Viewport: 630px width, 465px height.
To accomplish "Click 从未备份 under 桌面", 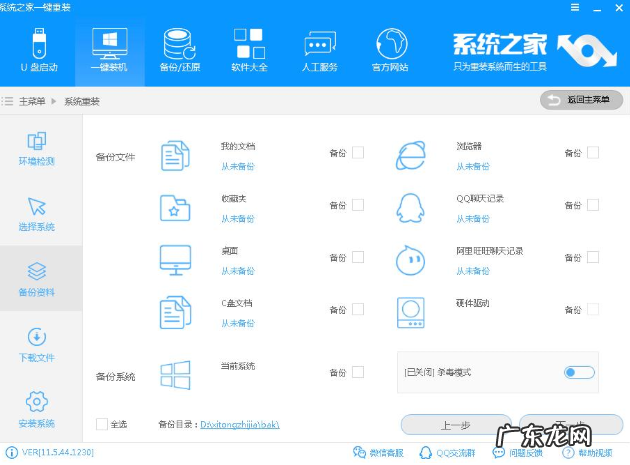I will [x=238, y=271].
